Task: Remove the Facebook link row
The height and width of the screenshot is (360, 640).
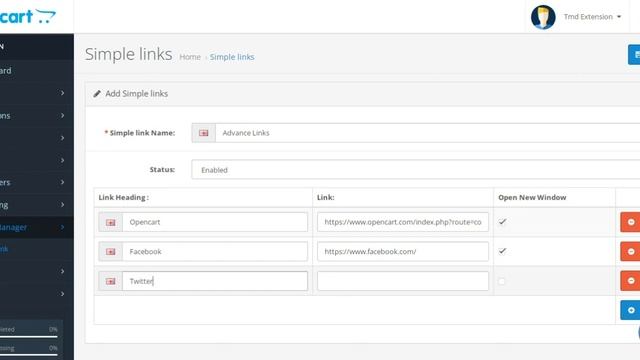Action: 630,251
